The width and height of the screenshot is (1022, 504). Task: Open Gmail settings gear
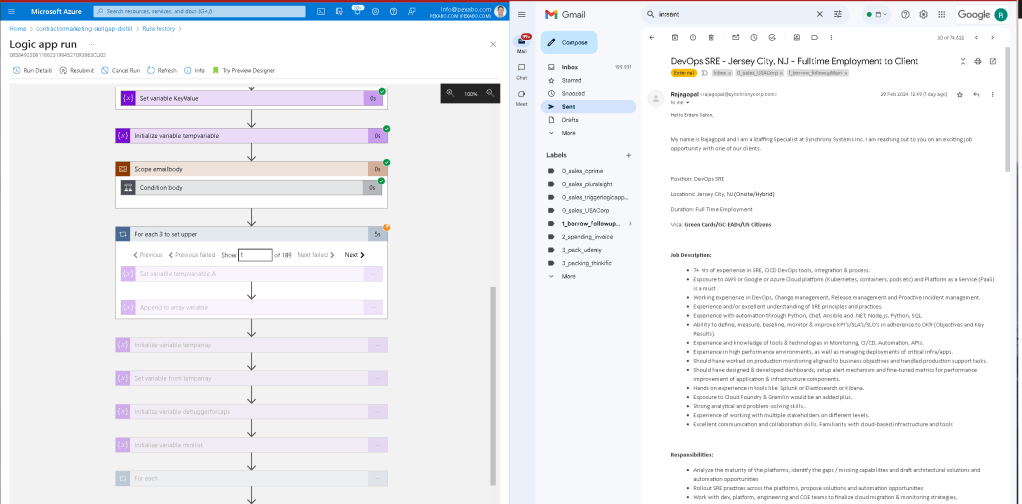click(x=924, y=14)
